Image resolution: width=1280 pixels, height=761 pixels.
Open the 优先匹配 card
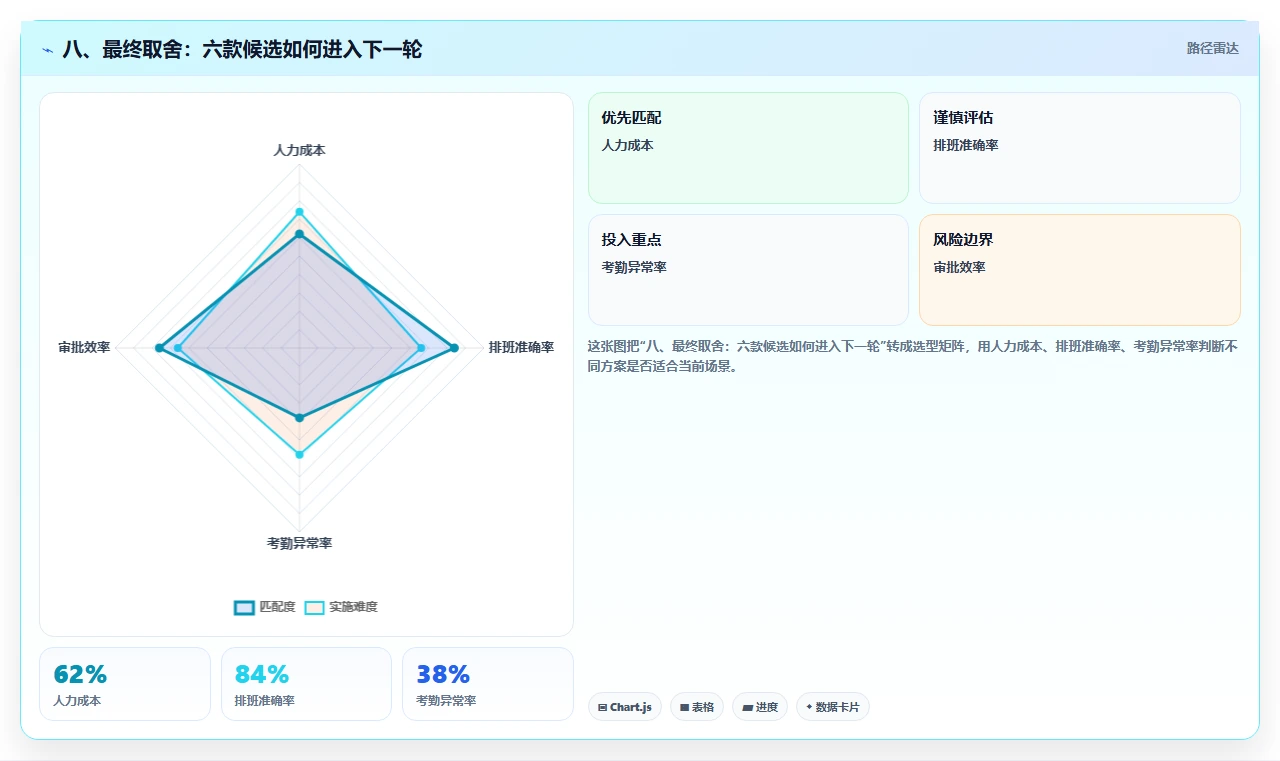[748, 148]
